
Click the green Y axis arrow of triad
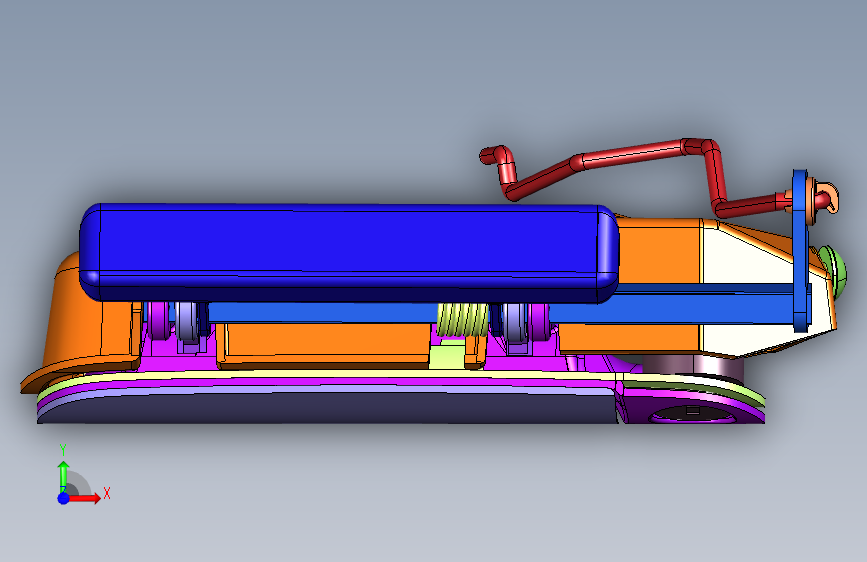coord(64,476)
